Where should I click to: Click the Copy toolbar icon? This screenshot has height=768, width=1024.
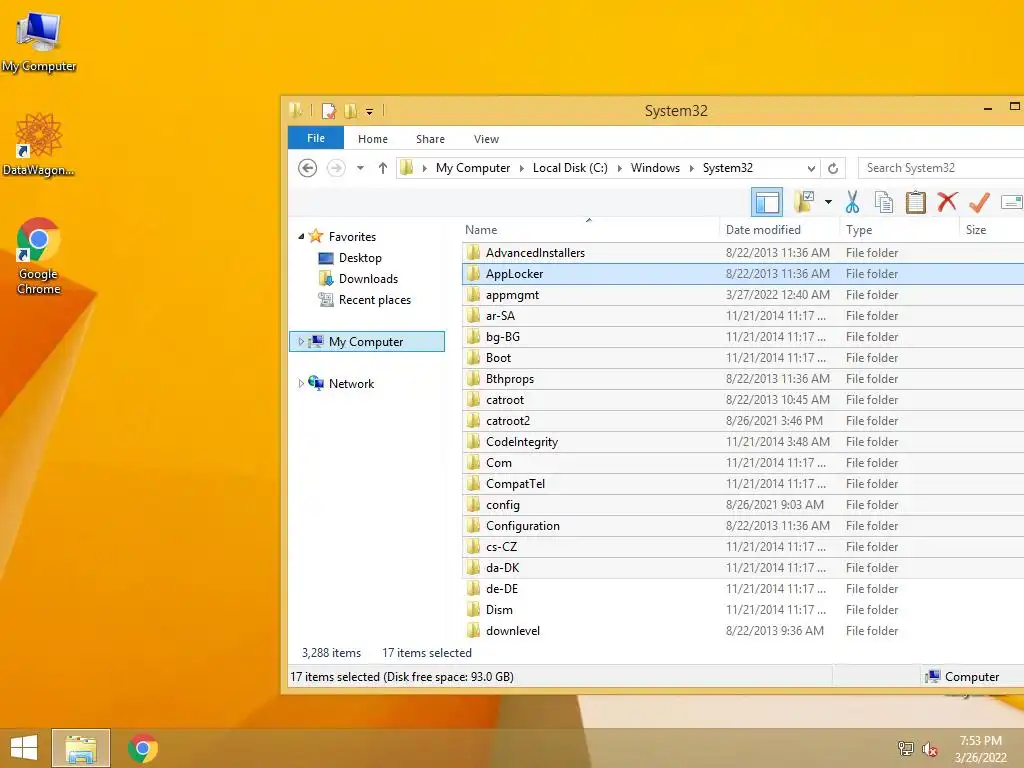(884, 202)
